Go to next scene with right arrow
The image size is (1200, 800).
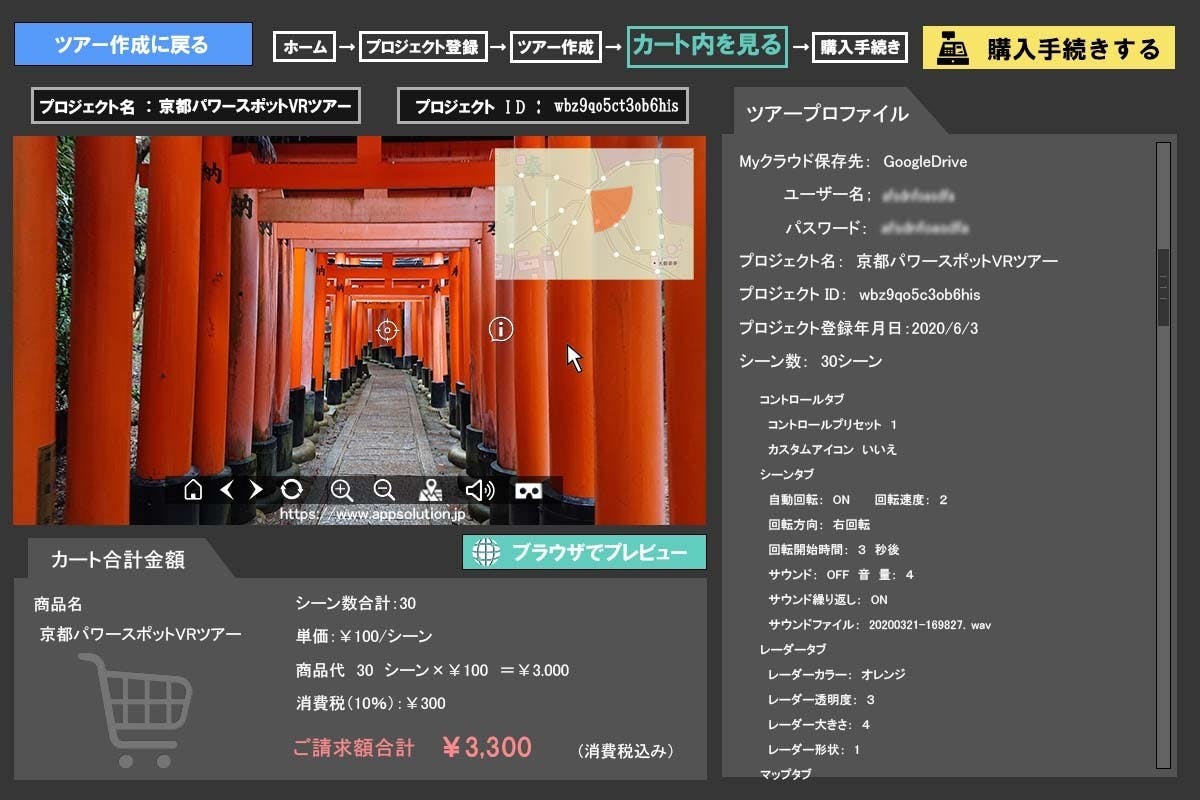[256, 489]
